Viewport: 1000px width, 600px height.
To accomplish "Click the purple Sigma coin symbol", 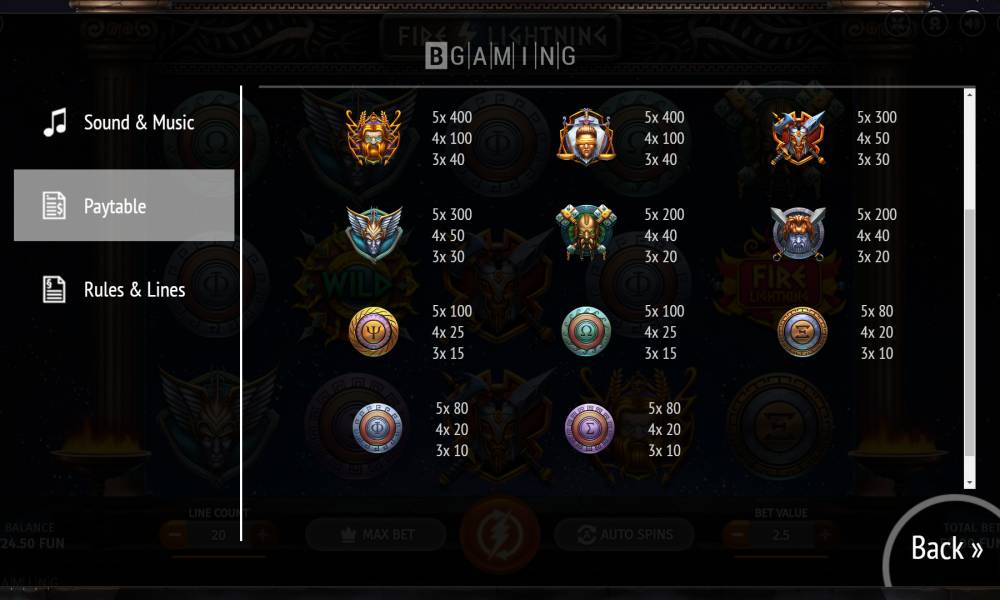I will pos(590,428).
